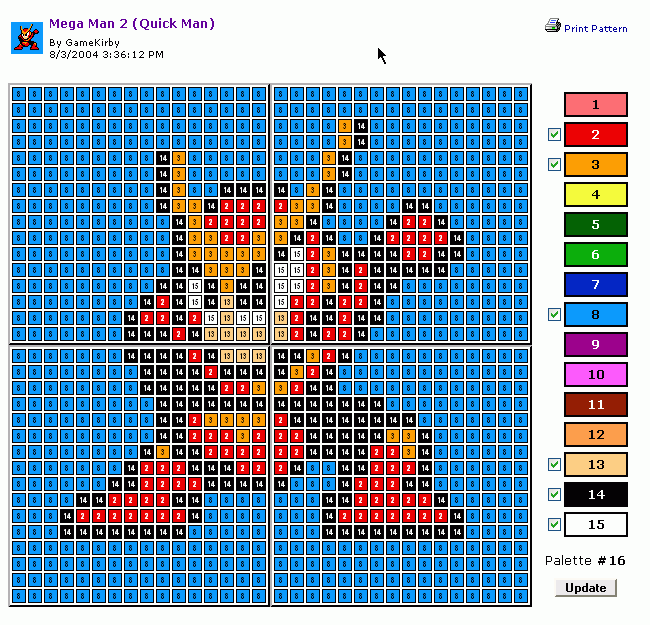The image size is (650, 625).
Task: Click the Quick Man avatar thumbnail
Action: tap(27, 38)
